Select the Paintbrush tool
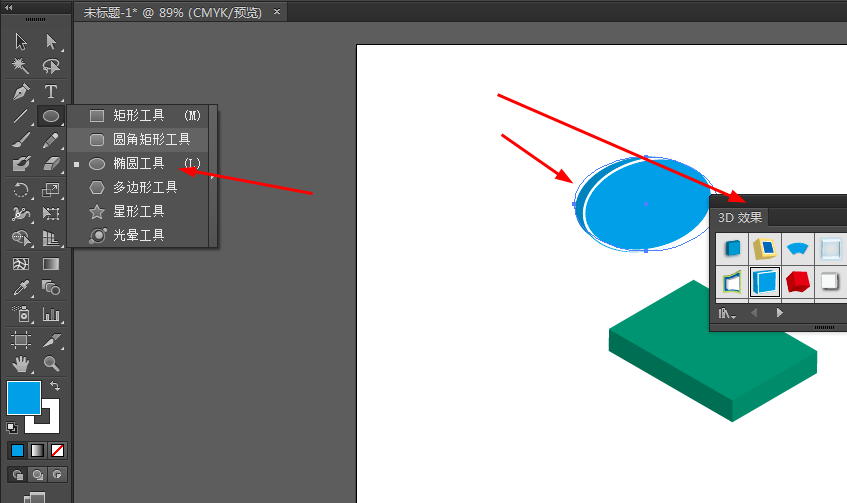 coord(21,140)
